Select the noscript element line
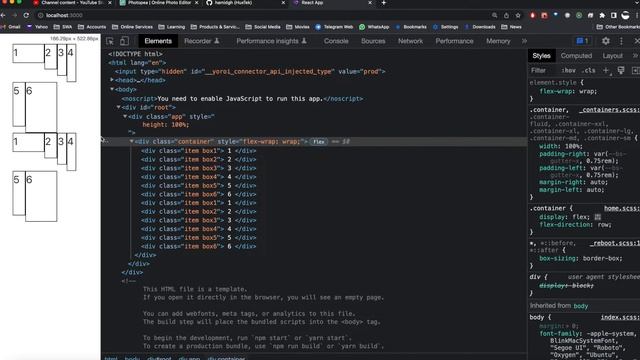Viewport: 640px width, 360px height. (x=242, y=98)
